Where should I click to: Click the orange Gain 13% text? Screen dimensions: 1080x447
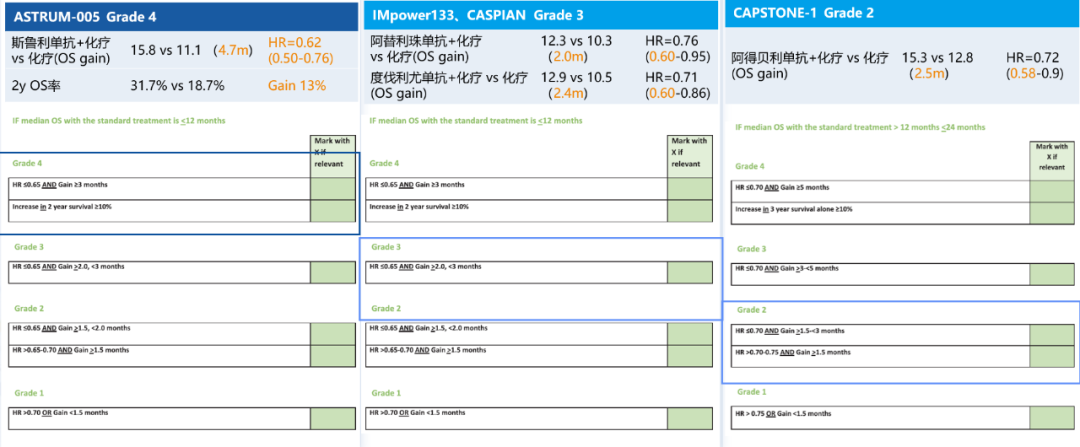pos(296,86)
